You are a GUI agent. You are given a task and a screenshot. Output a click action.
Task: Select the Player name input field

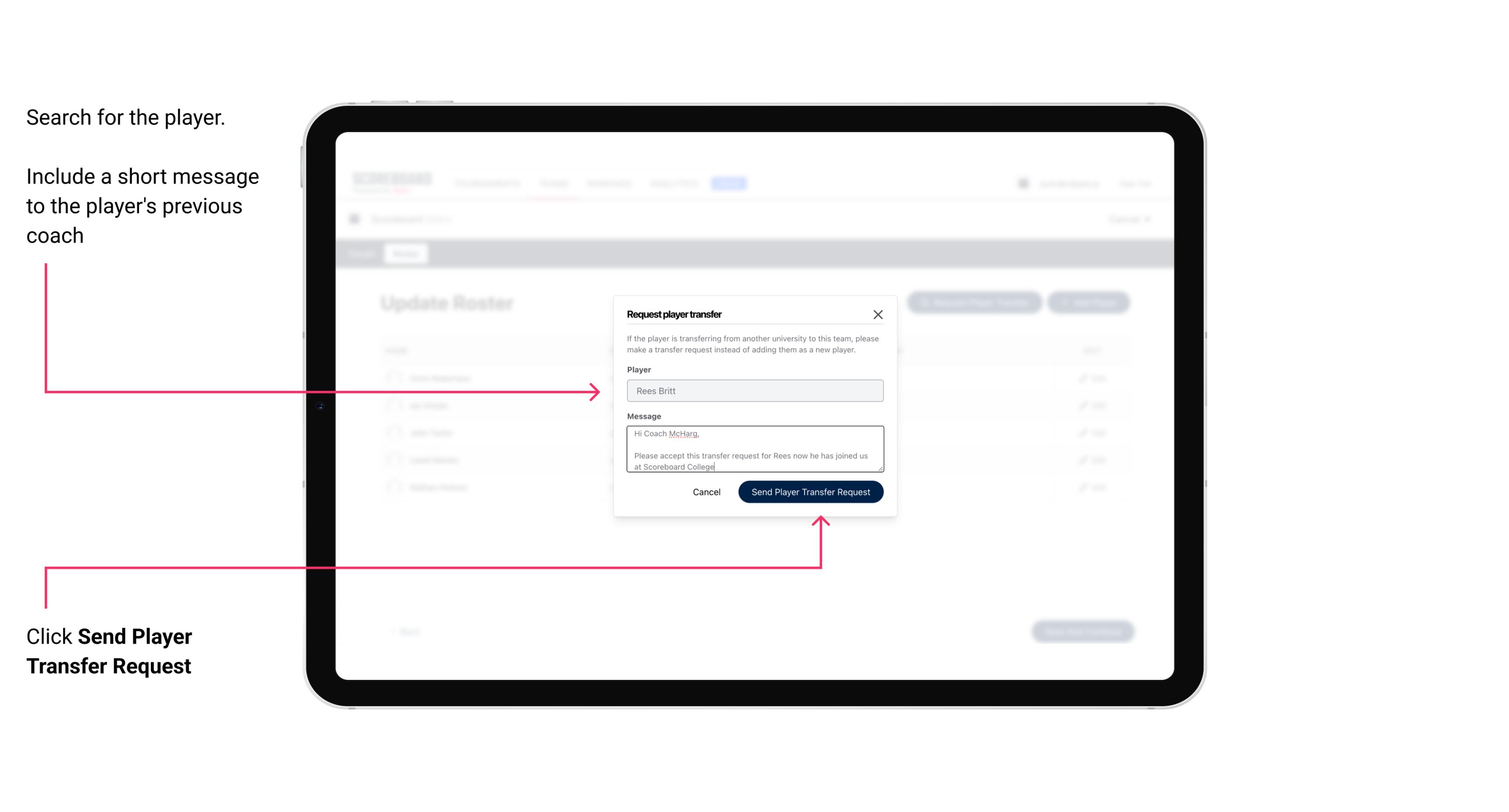[753, 391]
